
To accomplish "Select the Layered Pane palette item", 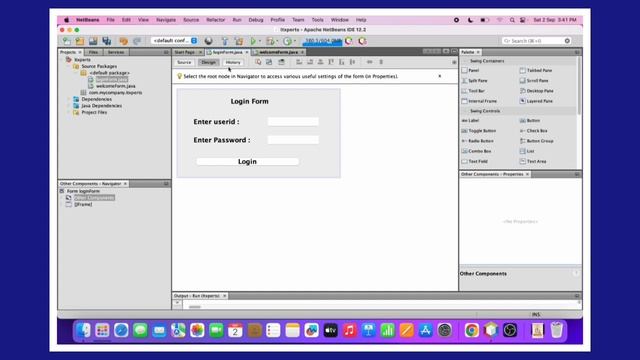I will tap(536, 101).
